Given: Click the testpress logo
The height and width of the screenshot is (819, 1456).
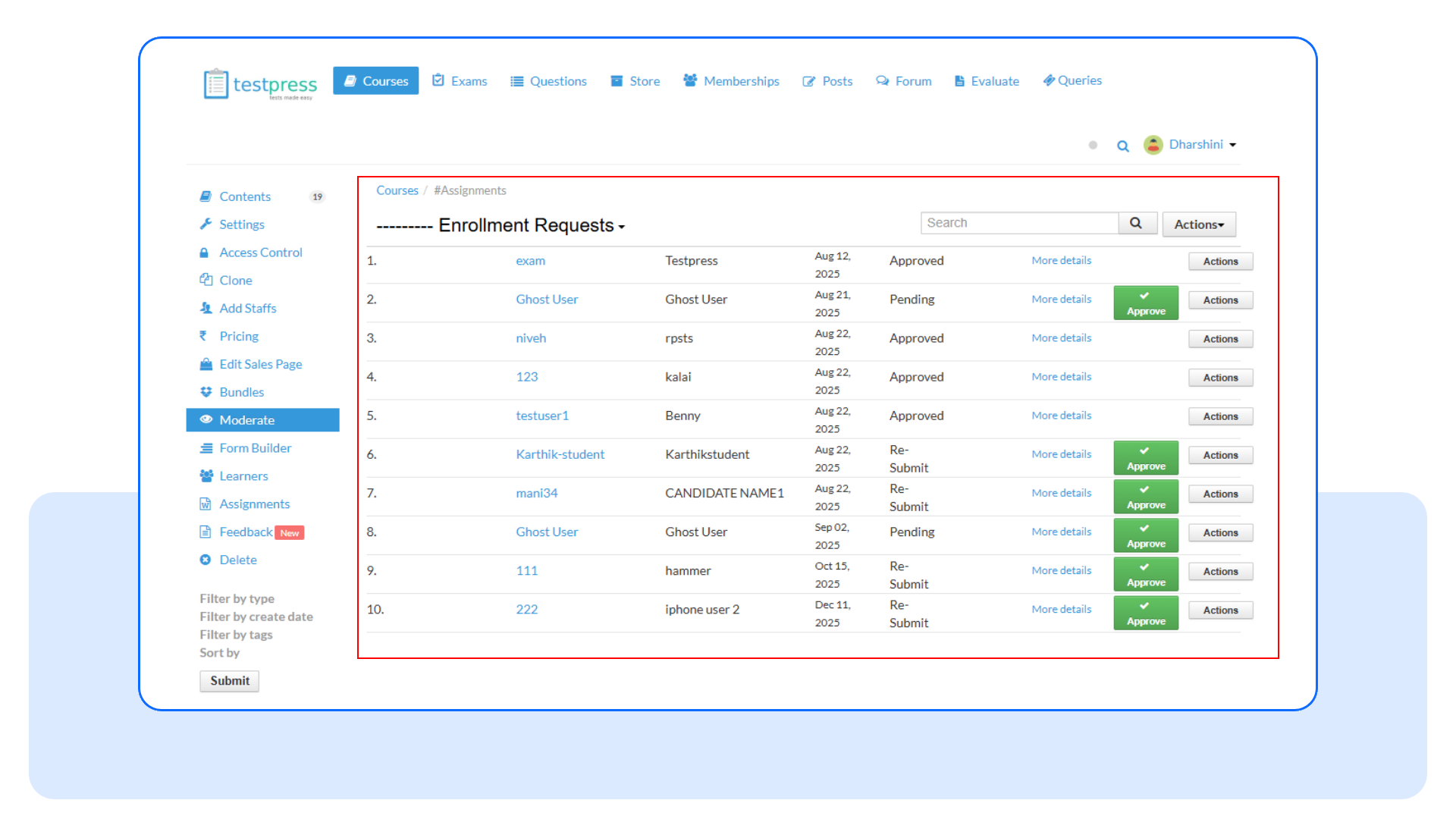Looking at the screenshot, I should tap(260, 83).
